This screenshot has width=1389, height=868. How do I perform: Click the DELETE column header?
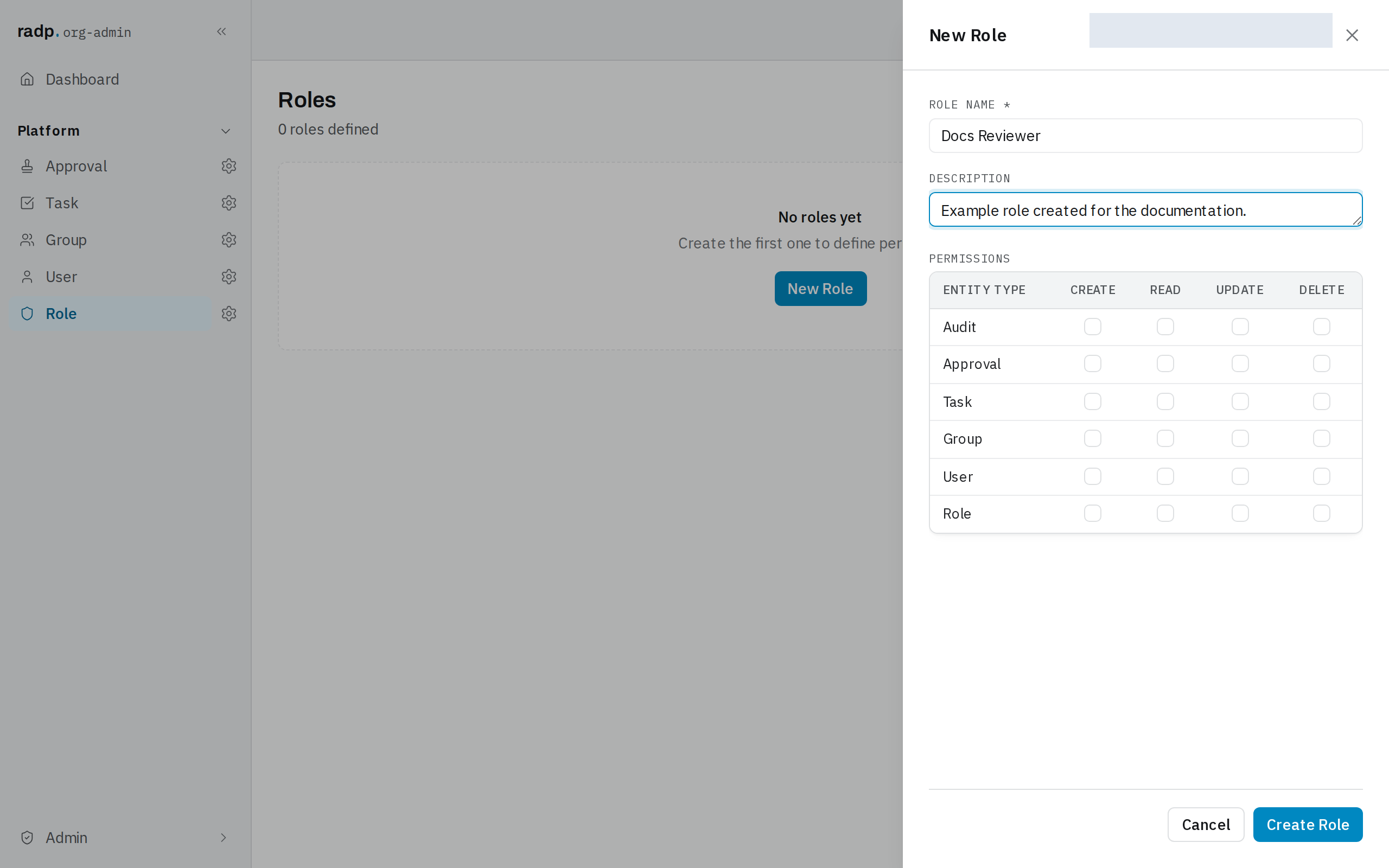point(1321,290)
